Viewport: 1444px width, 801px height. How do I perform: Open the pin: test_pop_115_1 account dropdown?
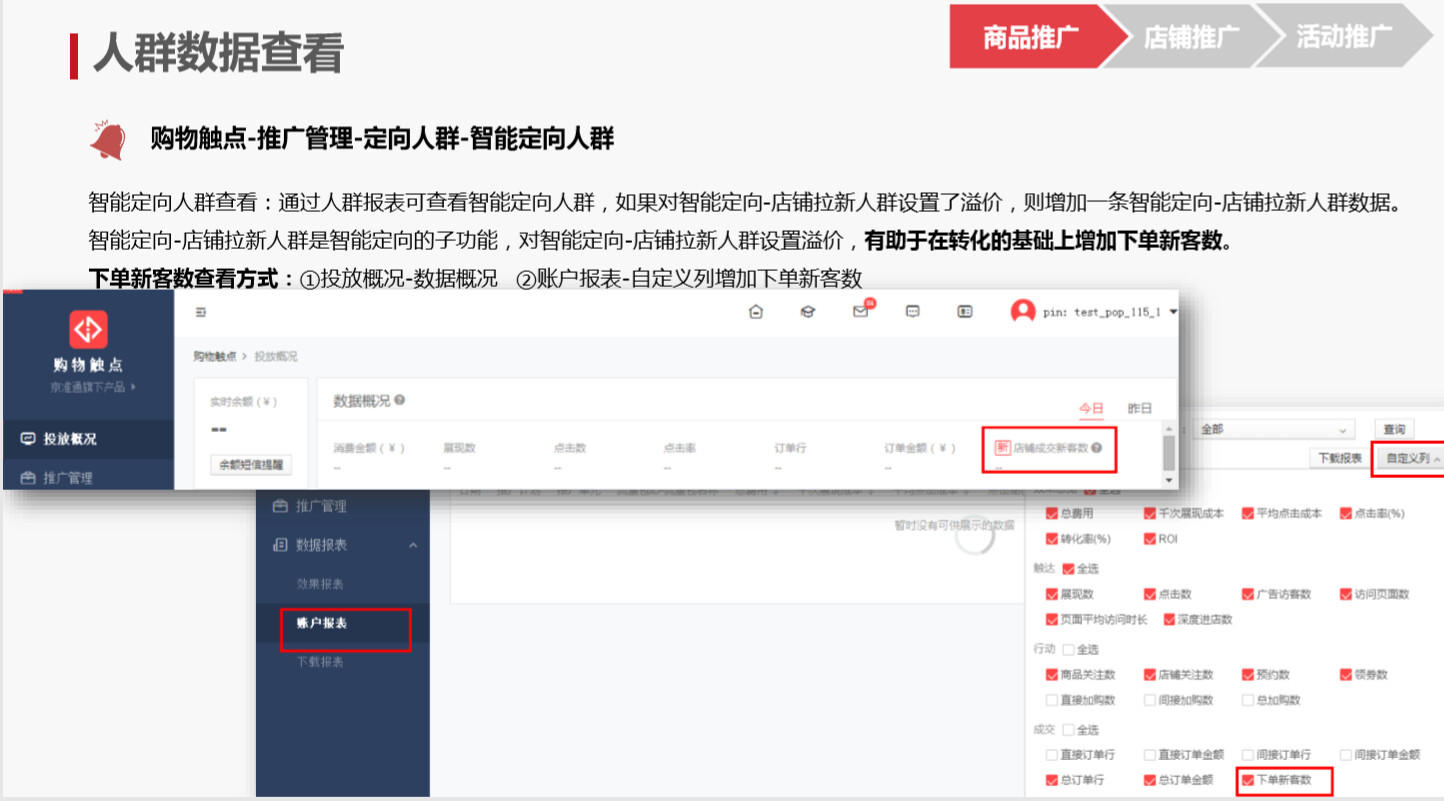point(1110,312)
